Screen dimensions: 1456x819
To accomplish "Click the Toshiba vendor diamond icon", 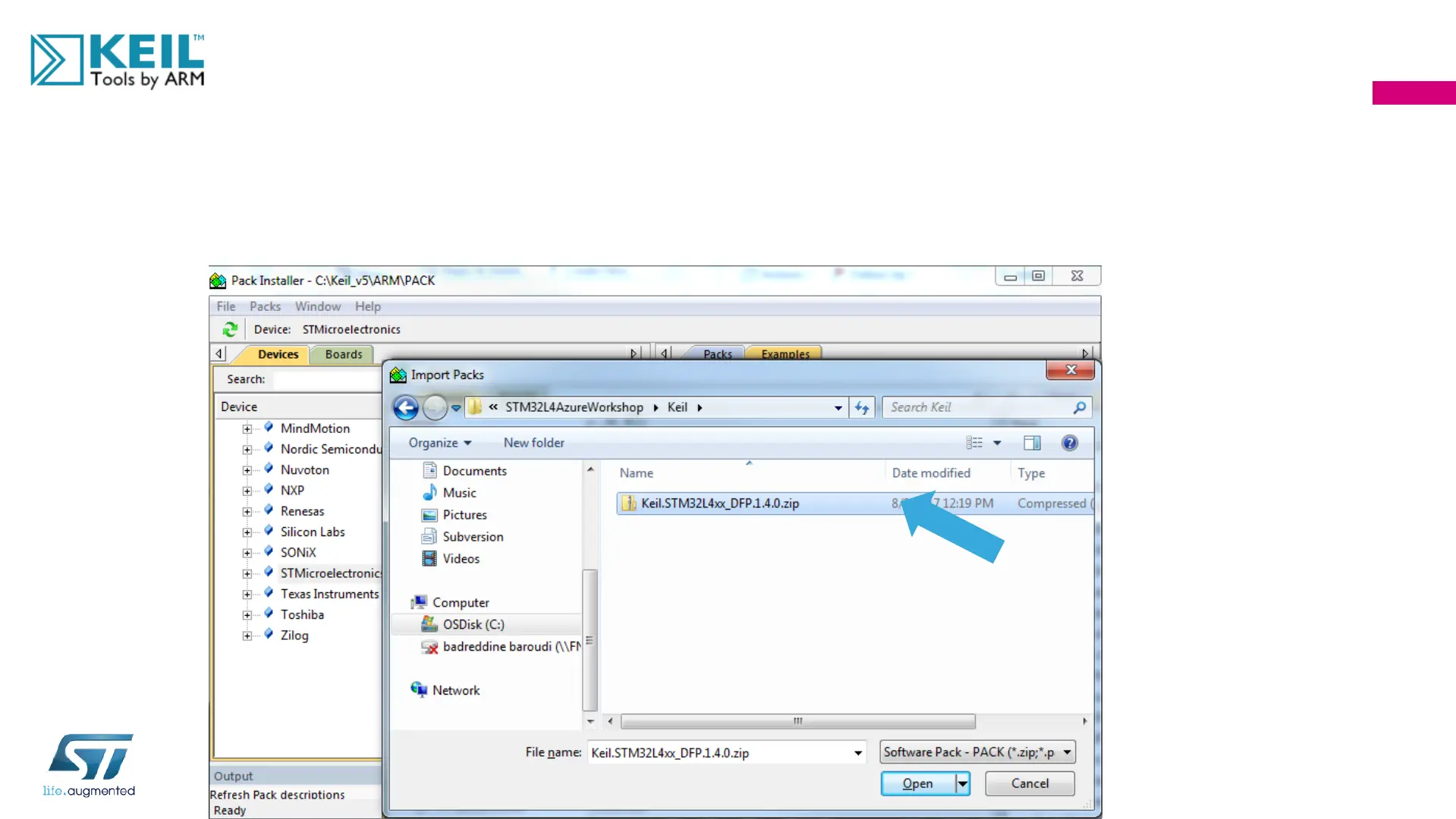I will pyautogui.click(x=269, y=613).
